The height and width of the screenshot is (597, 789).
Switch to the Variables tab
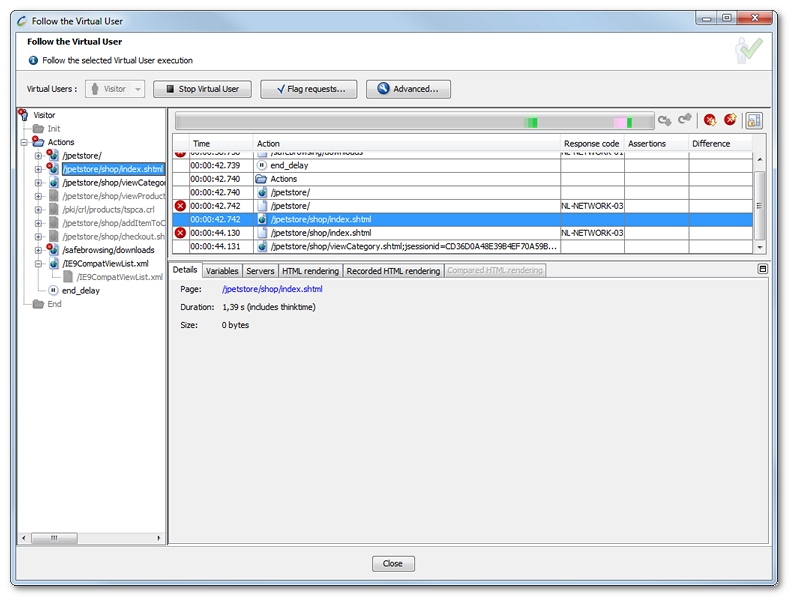click(x=222, y=271)
